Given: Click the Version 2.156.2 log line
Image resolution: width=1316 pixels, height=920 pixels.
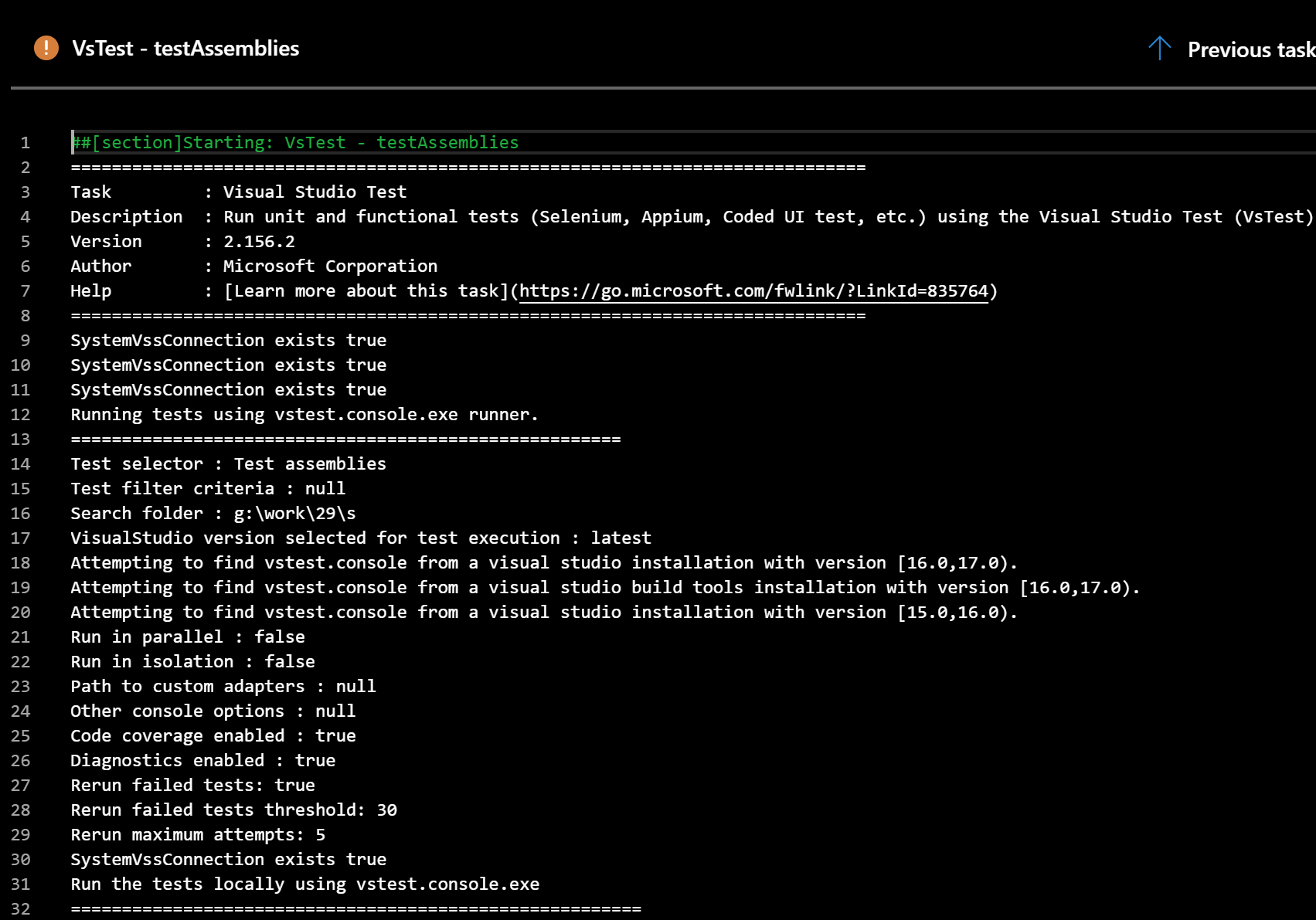Looking at the screenshot, I should tap(182, 242).
